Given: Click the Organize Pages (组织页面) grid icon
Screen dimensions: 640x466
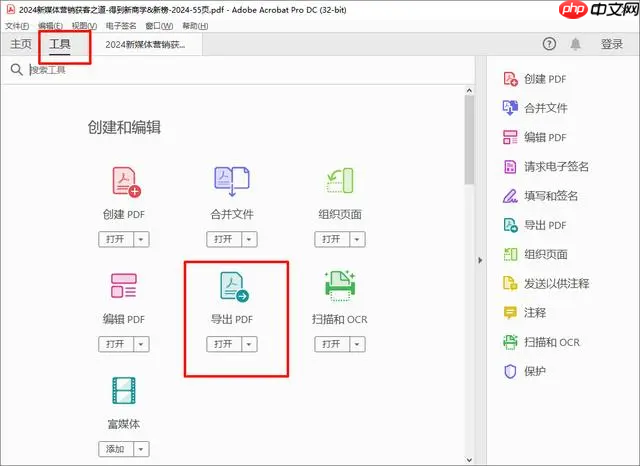Looking at the screenshot, I should (340, 181).
